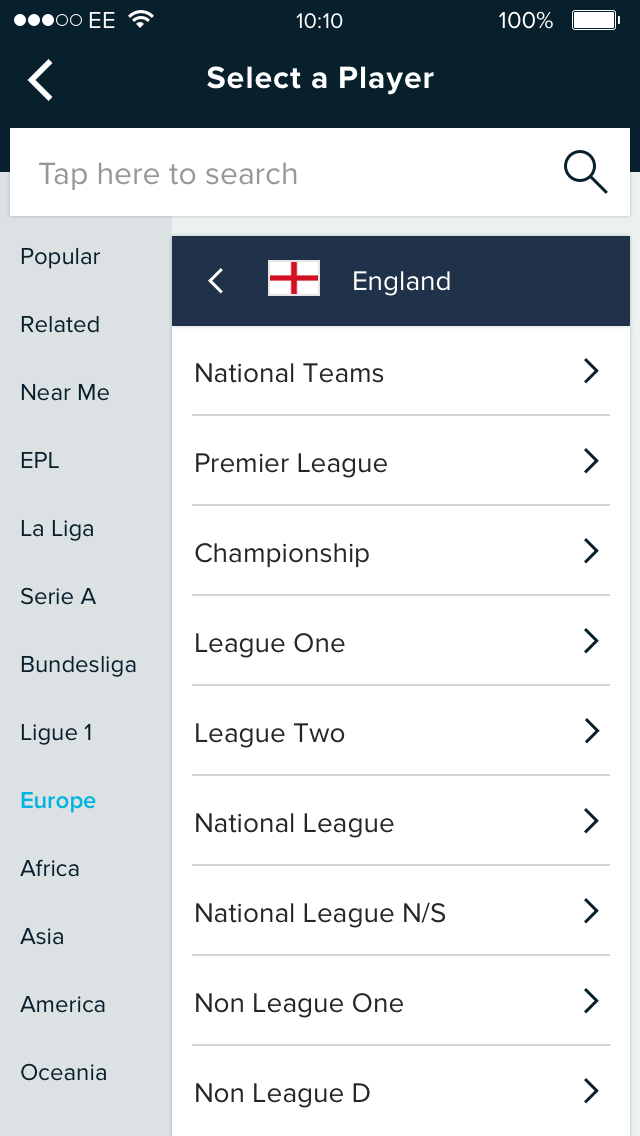This screenshot has height=1136, width=640.
Task: Open the National League row
Action: click(400, 823)
